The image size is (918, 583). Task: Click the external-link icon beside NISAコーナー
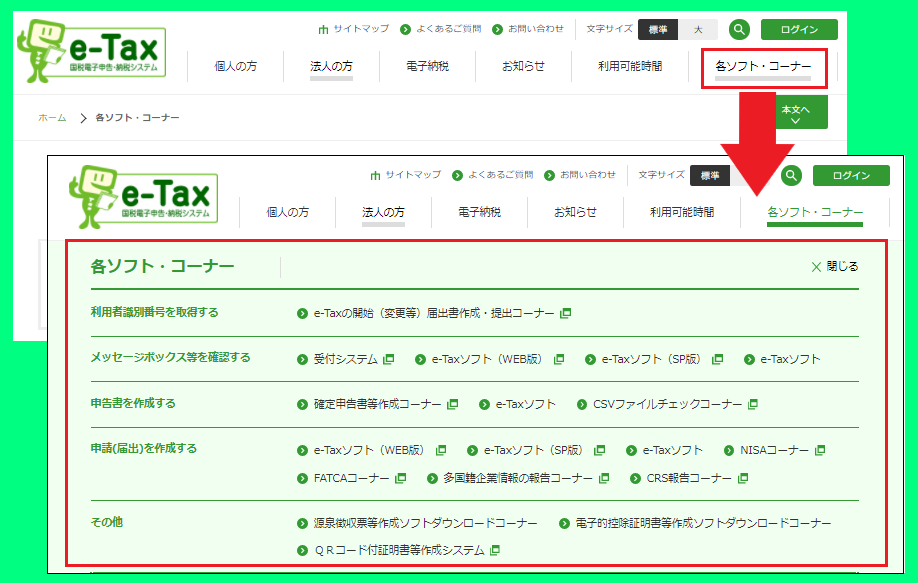click(x=820, y=450)
